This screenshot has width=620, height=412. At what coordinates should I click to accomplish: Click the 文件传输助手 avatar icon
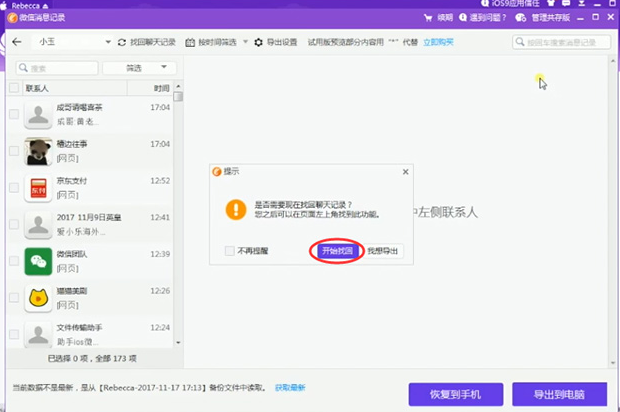tap(38, 335)
